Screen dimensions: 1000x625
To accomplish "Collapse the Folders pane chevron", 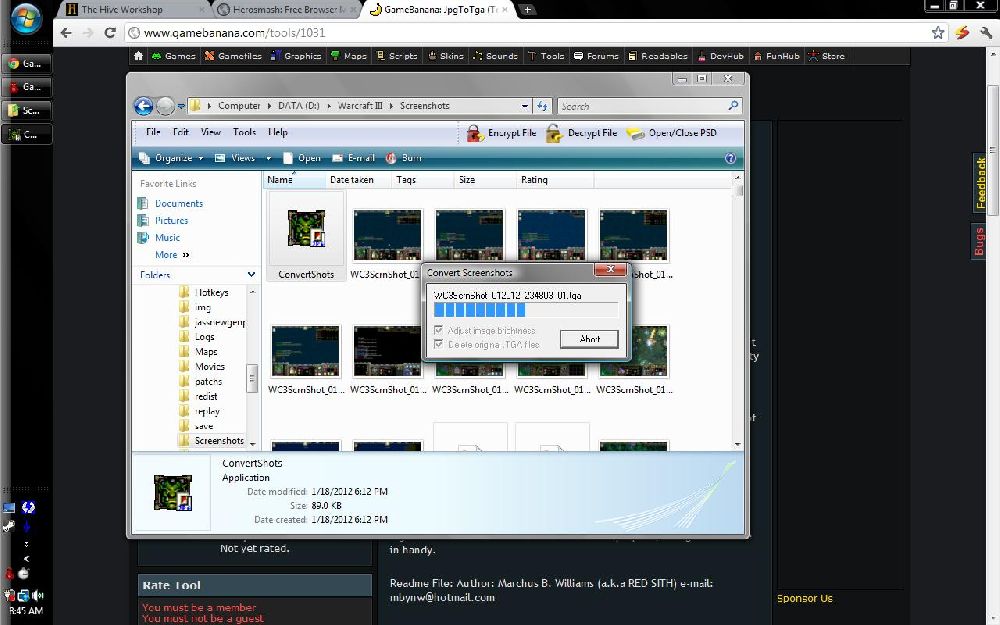I will [251, 274].
